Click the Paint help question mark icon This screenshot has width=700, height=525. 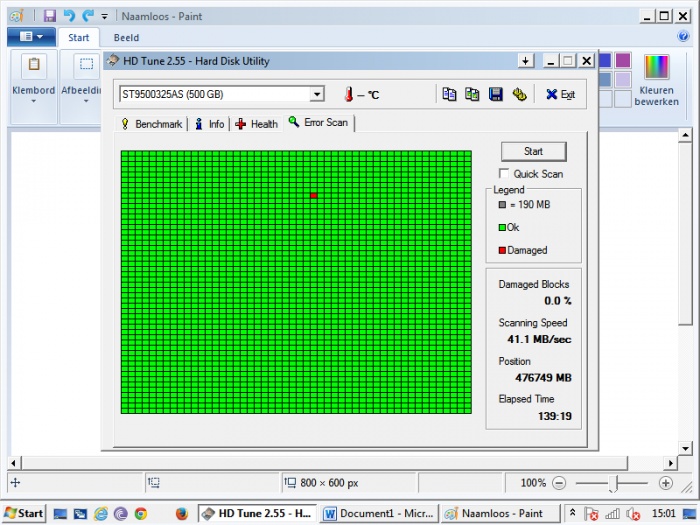(683, 36)
